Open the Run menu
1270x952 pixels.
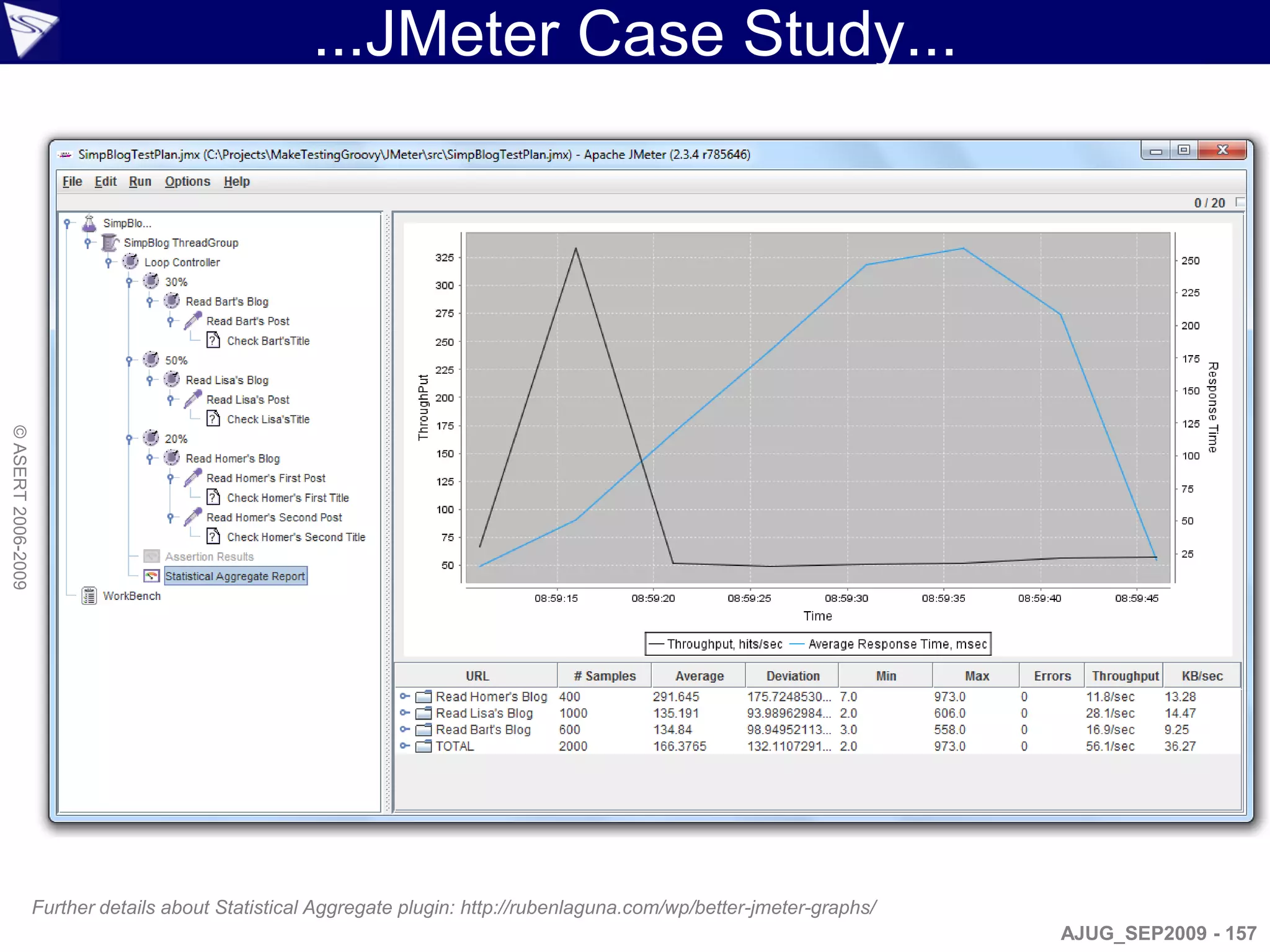pyautogui.click(x=140, y=182)
